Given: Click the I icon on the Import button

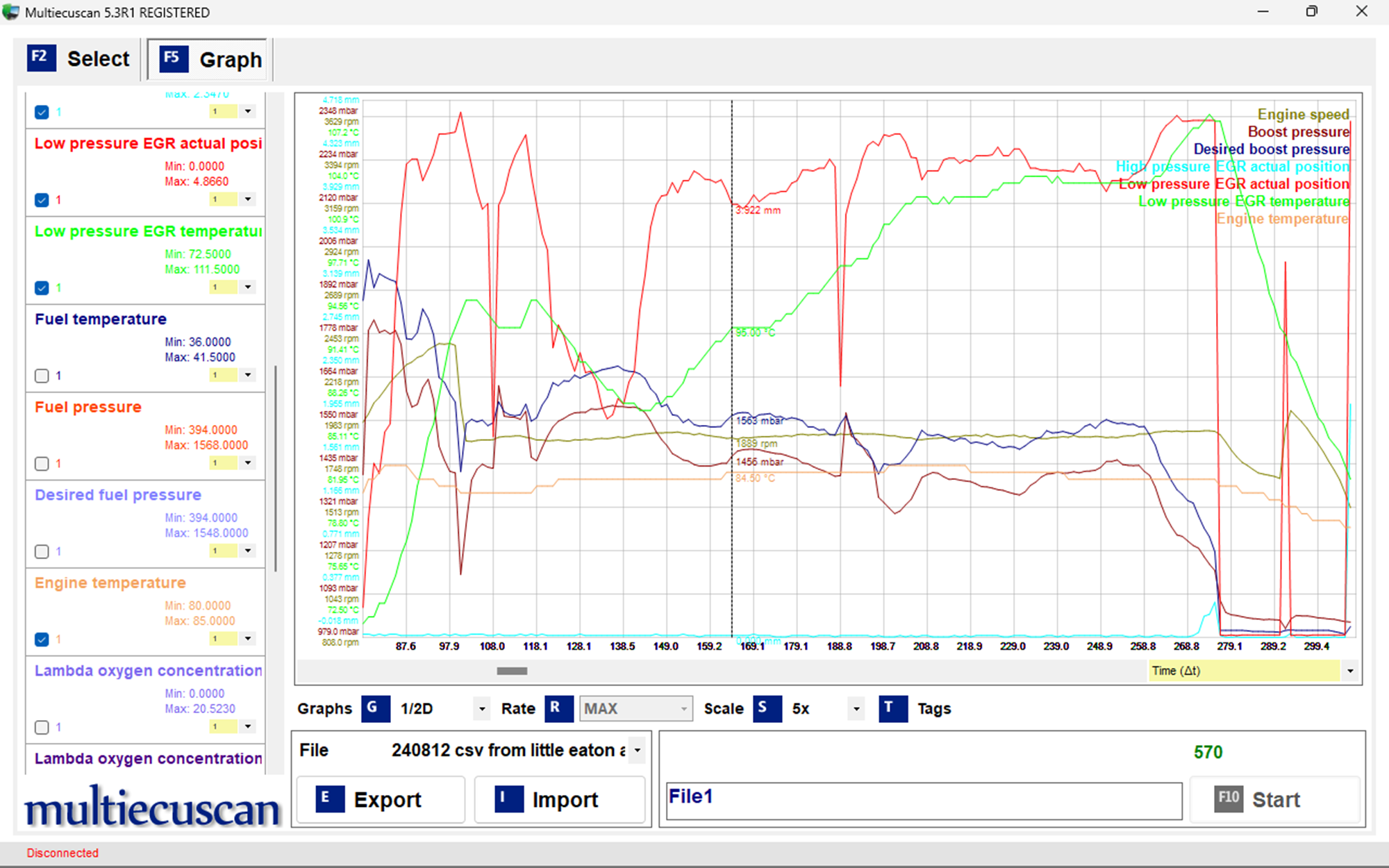Looking at the screenshot, I should tap(508, 799).
